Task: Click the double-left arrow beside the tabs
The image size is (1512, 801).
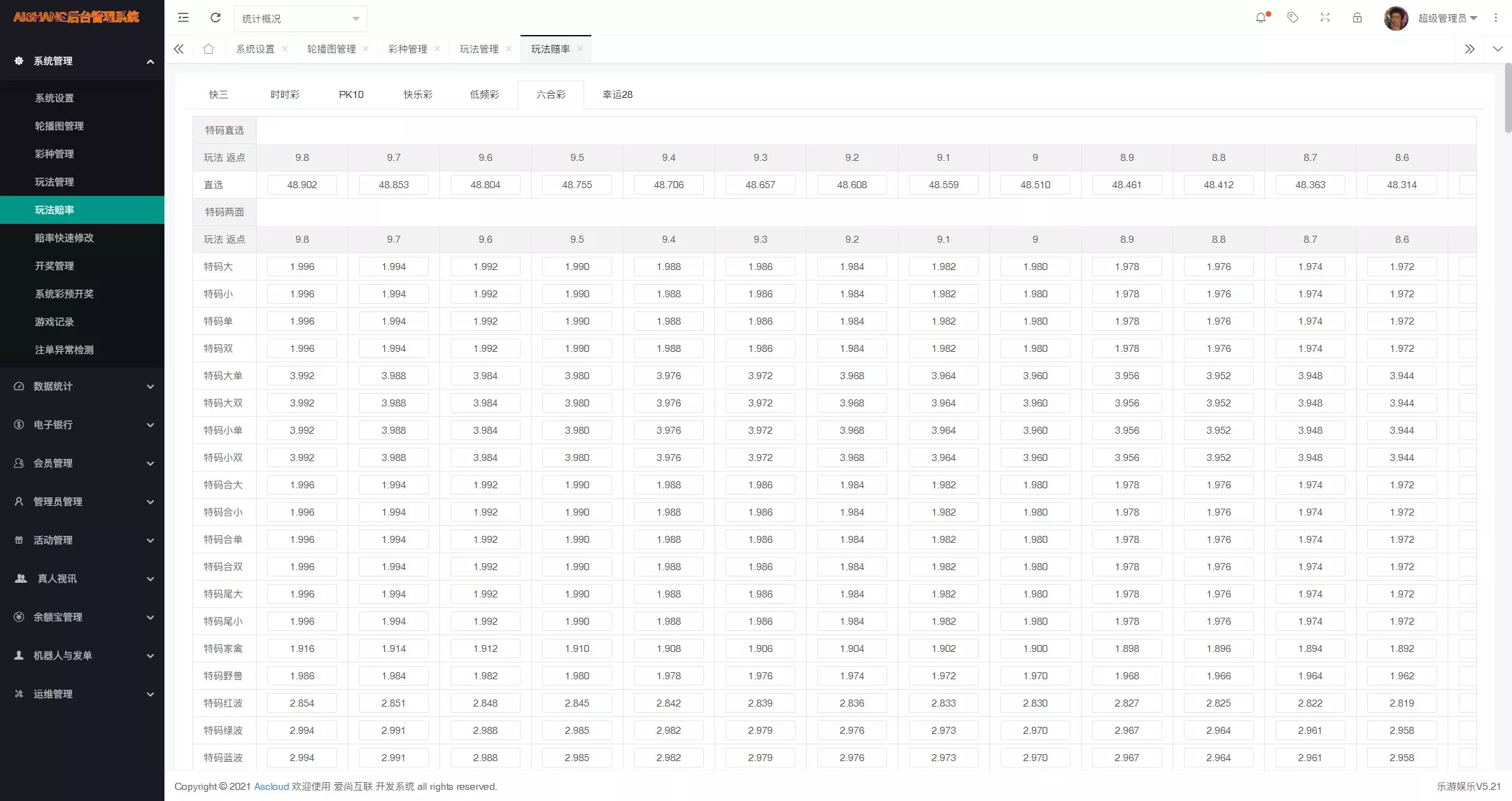Action: point(178,49)
